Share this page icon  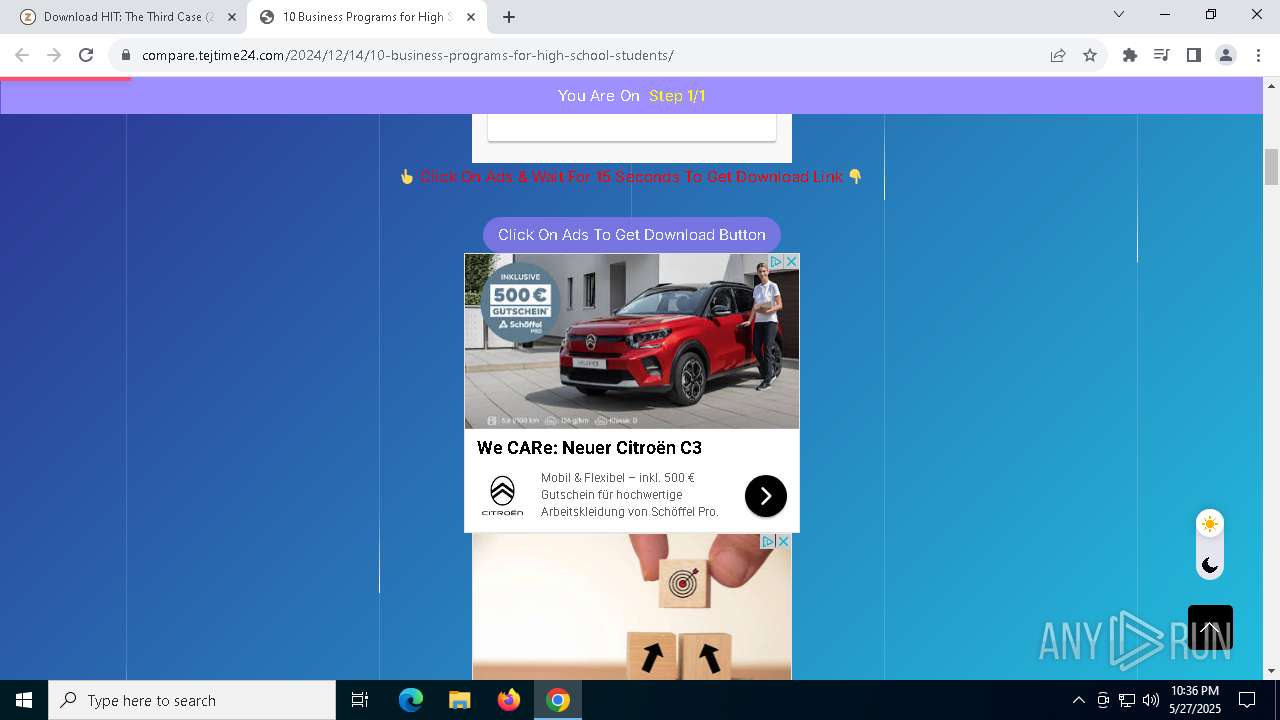[1058, 56]
